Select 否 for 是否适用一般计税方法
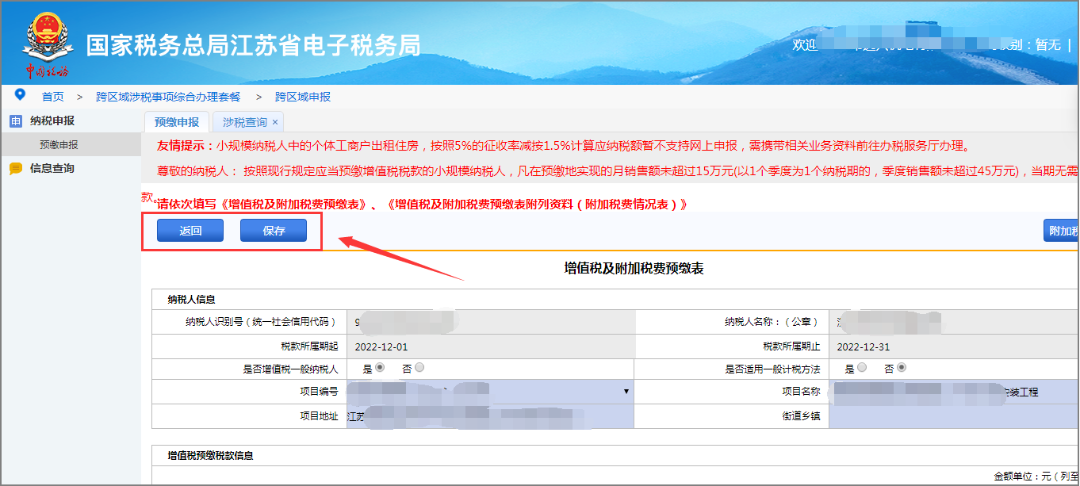The image size is (1080, 486). [902, 368]
